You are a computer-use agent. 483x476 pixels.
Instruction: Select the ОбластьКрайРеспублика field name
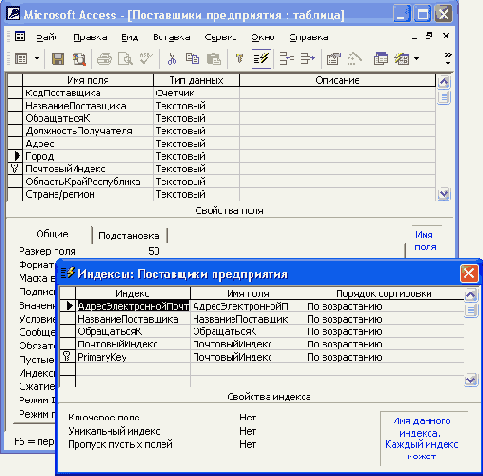coord(88,182)
